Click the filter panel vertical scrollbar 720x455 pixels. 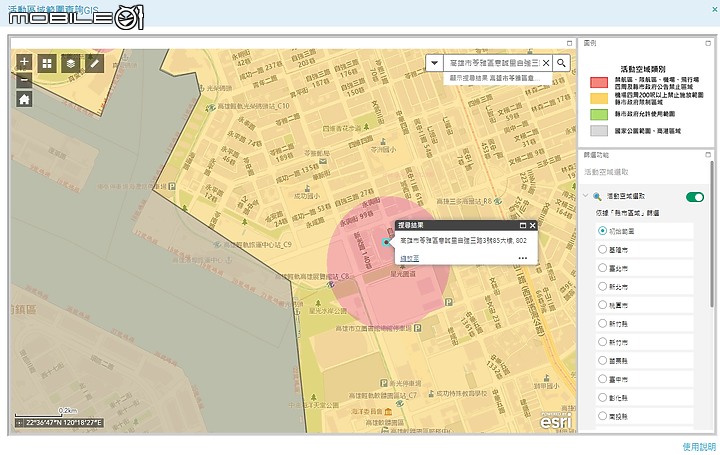(x=712, y=234)
